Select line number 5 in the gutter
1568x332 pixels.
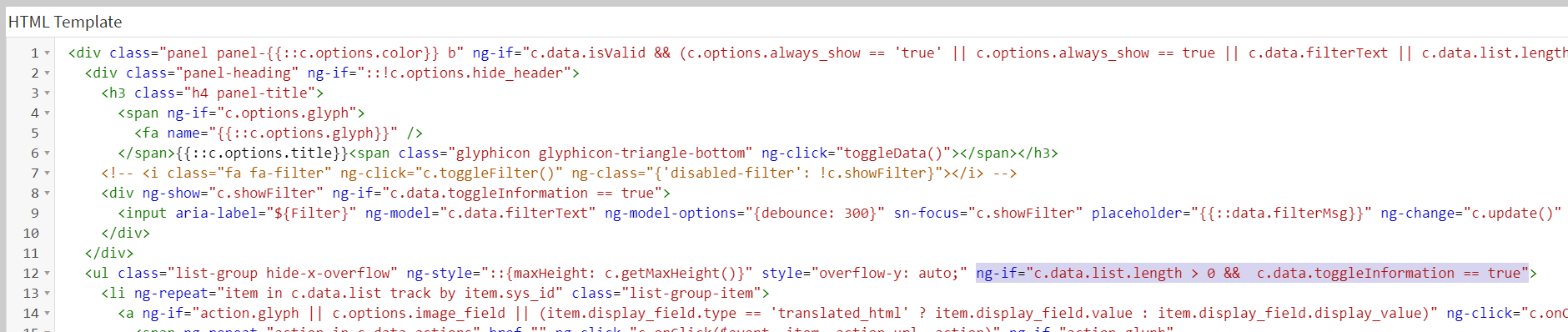34,133
